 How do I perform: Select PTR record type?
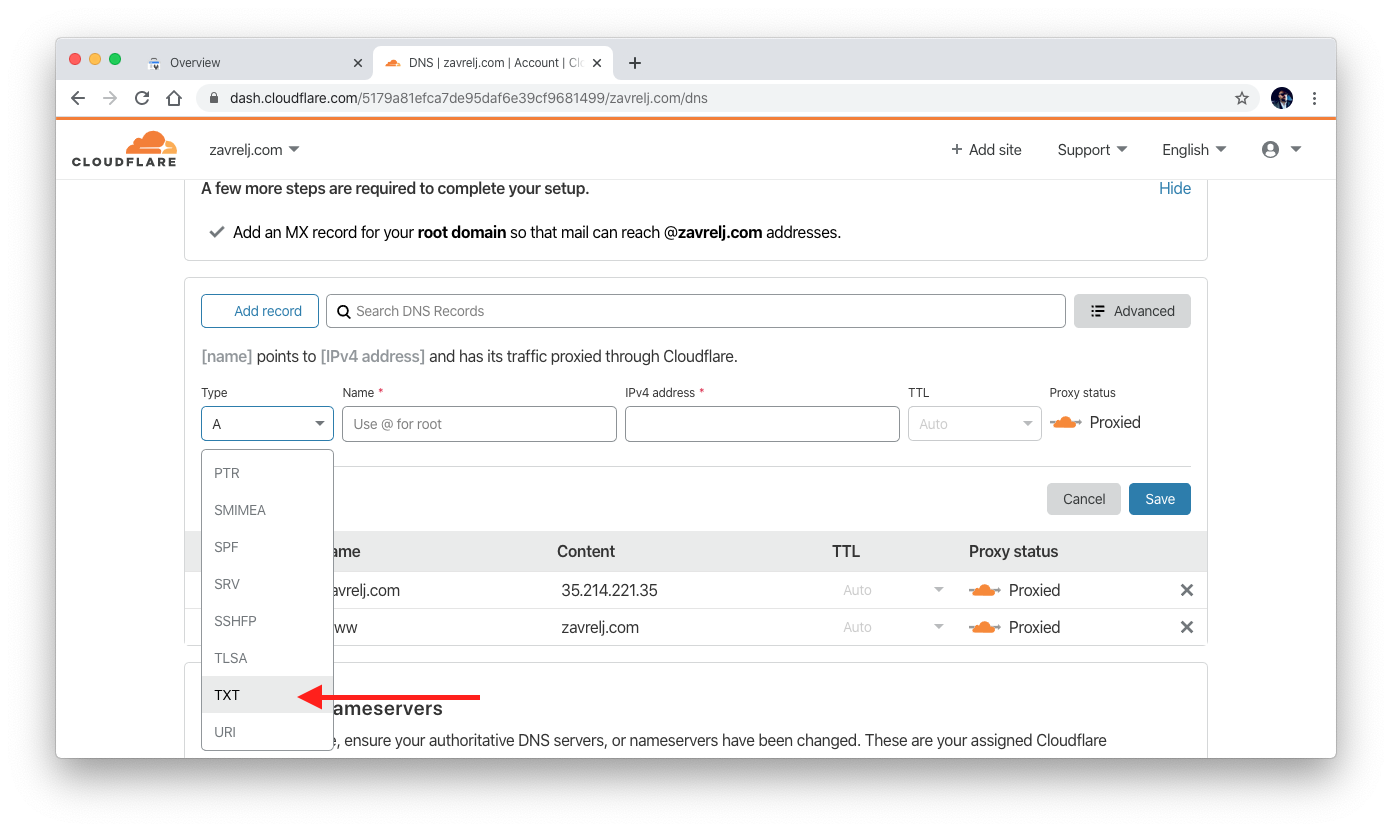click(x=267, y=473)
